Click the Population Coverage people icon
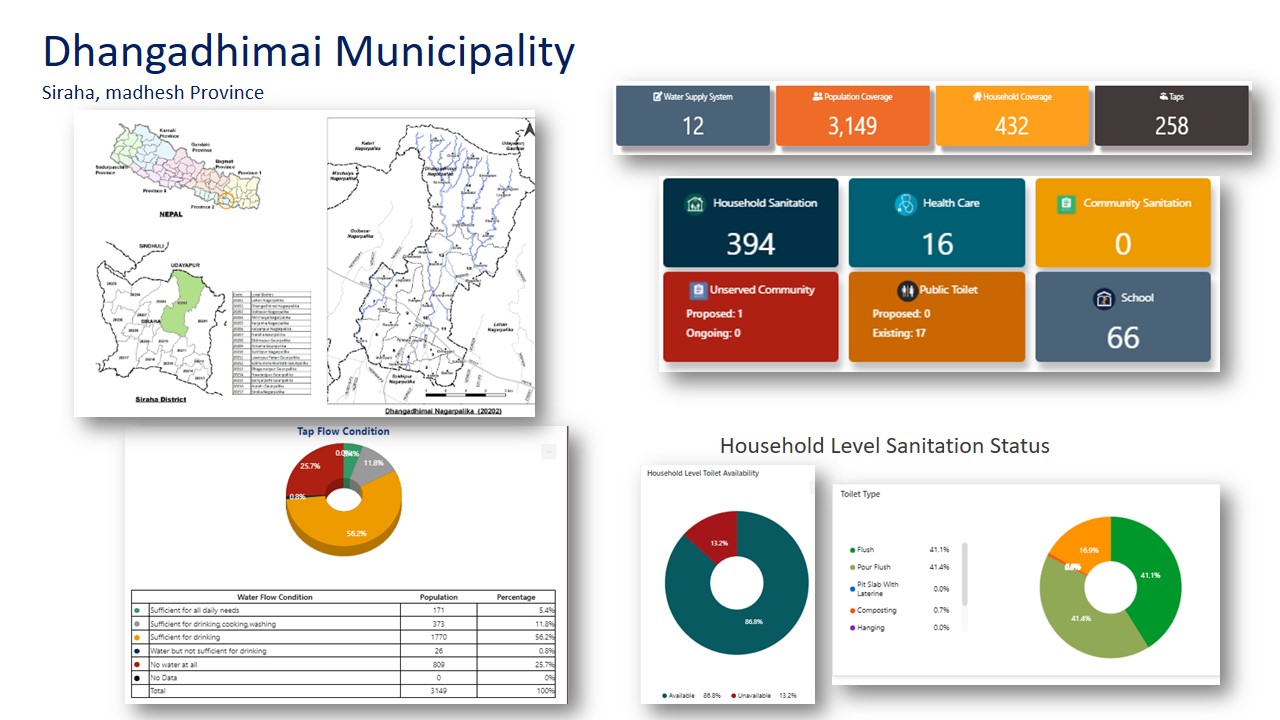Viewport: 1280px width, 720px height. pos(817,97)
